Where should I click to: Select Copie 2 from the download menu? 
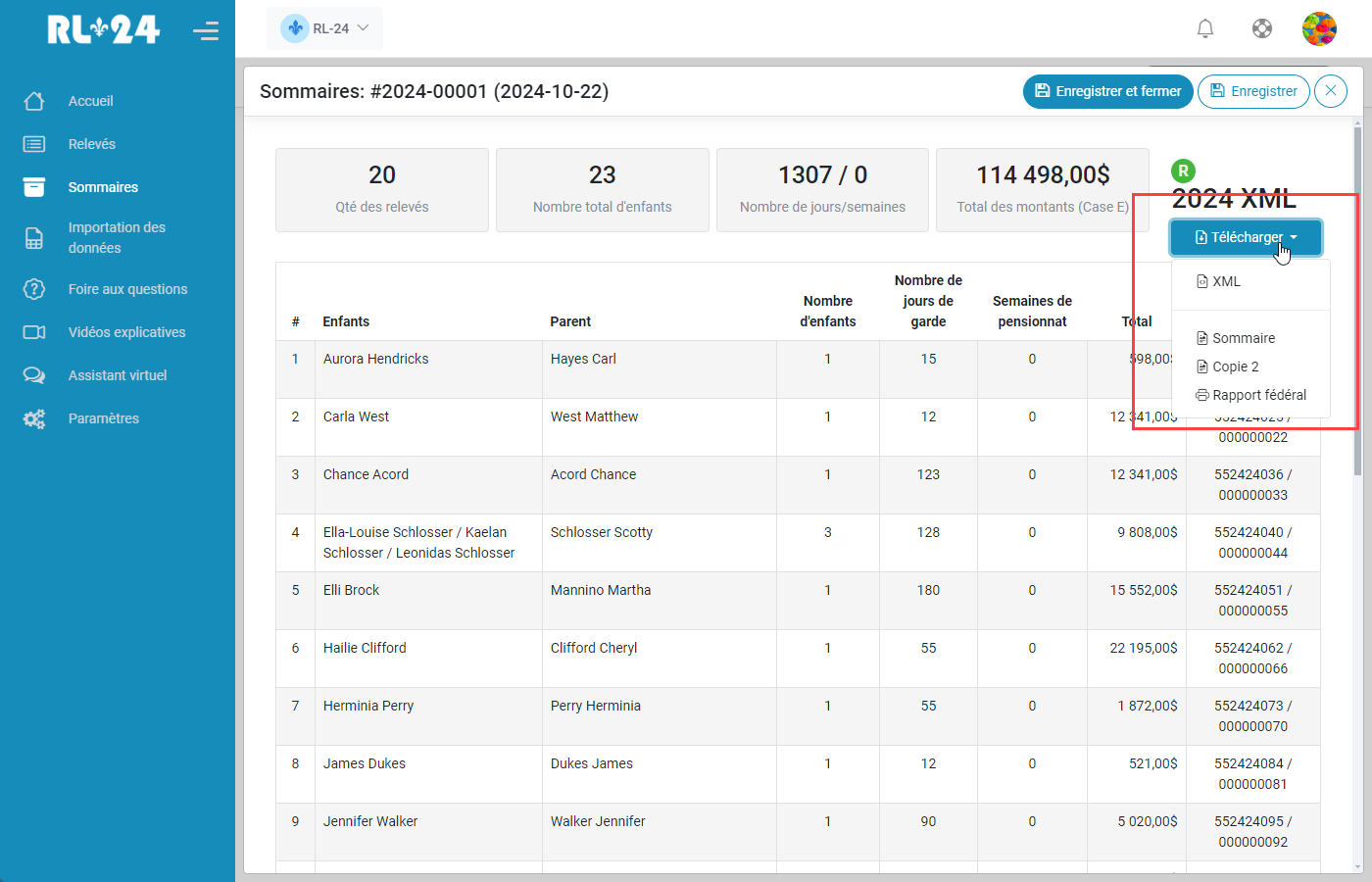click(x=1235, y=367)
